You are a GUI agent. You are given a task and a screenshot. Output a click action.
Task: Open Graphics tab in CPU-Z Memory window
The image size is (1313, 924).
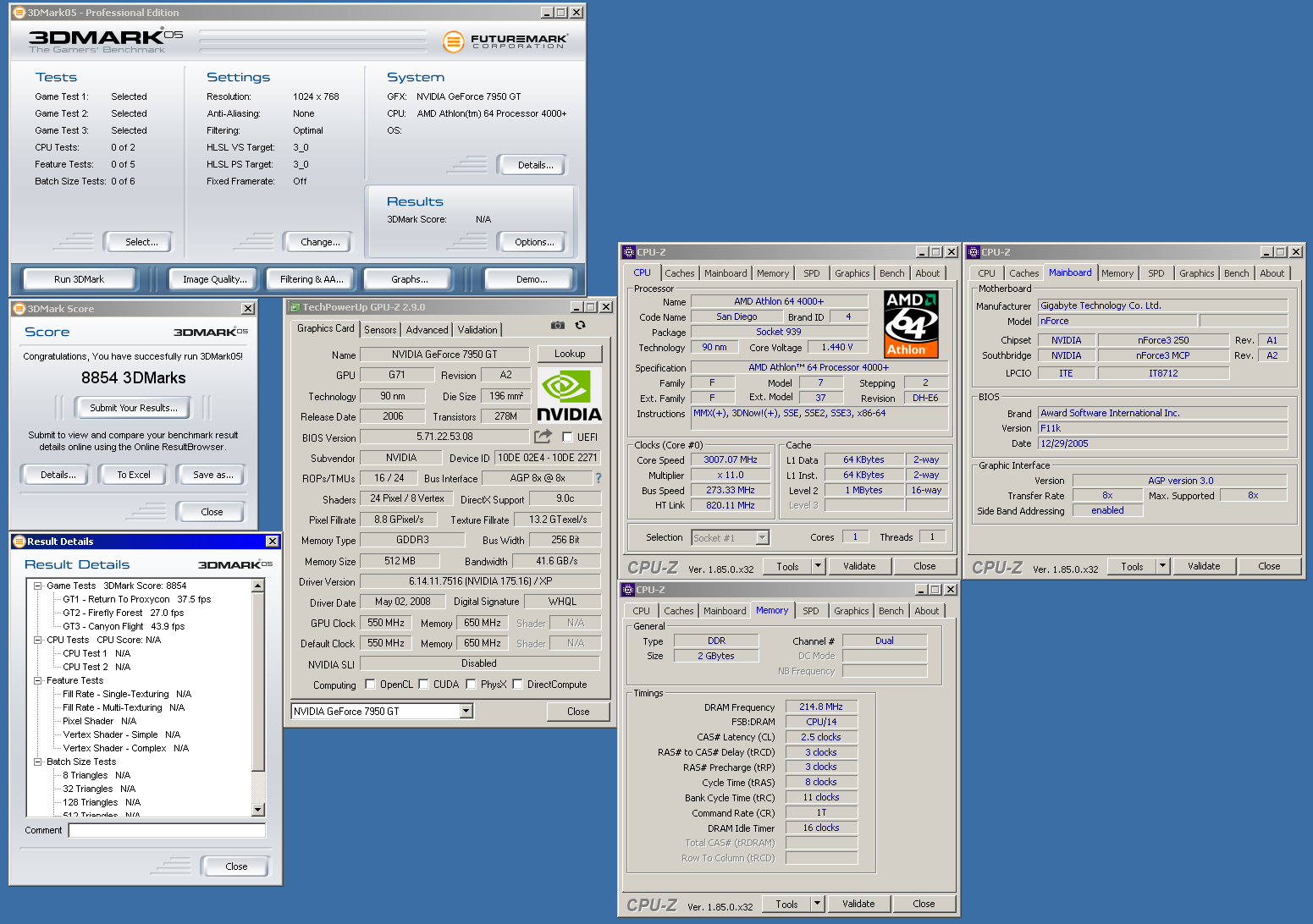[x=851, y=611]
